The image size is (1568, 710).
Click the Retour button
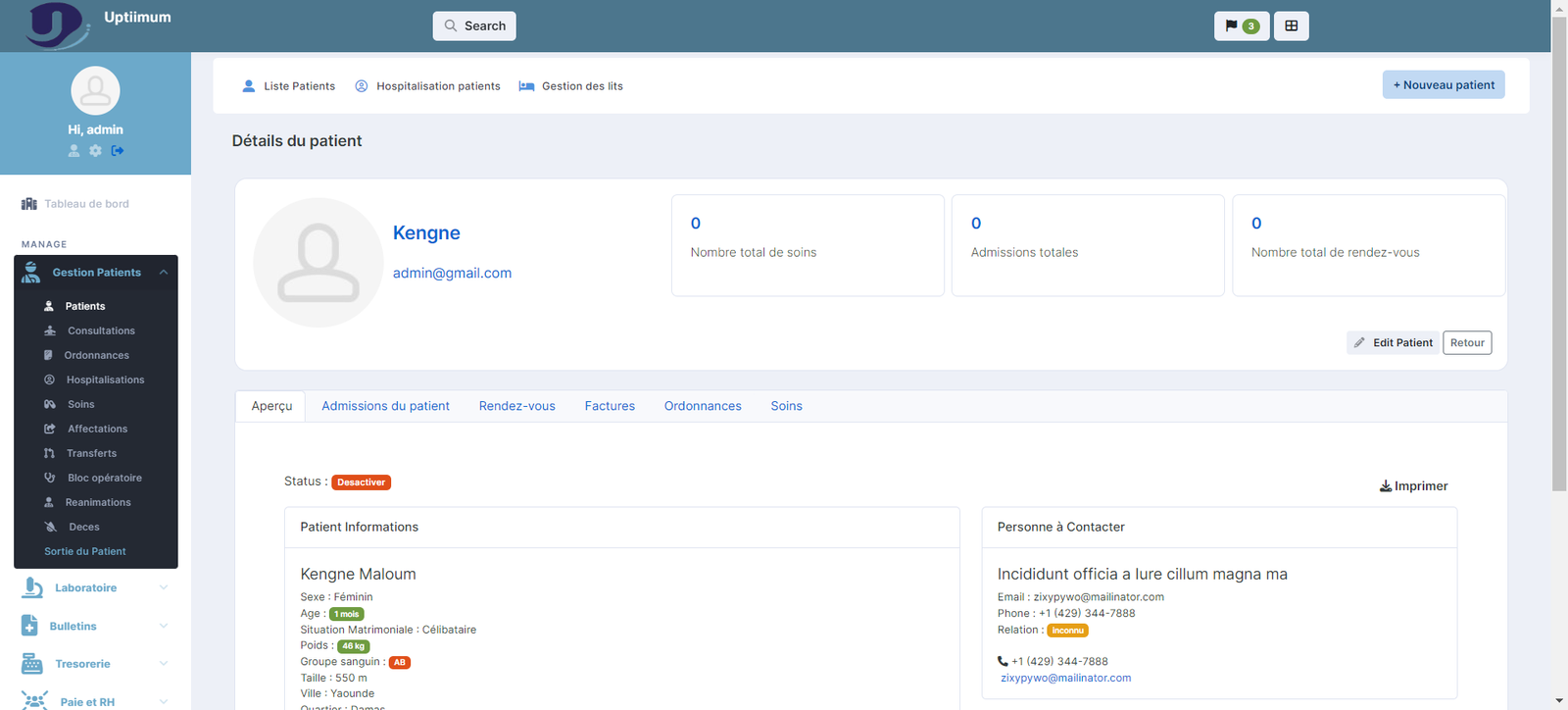tap(1466, 343)
